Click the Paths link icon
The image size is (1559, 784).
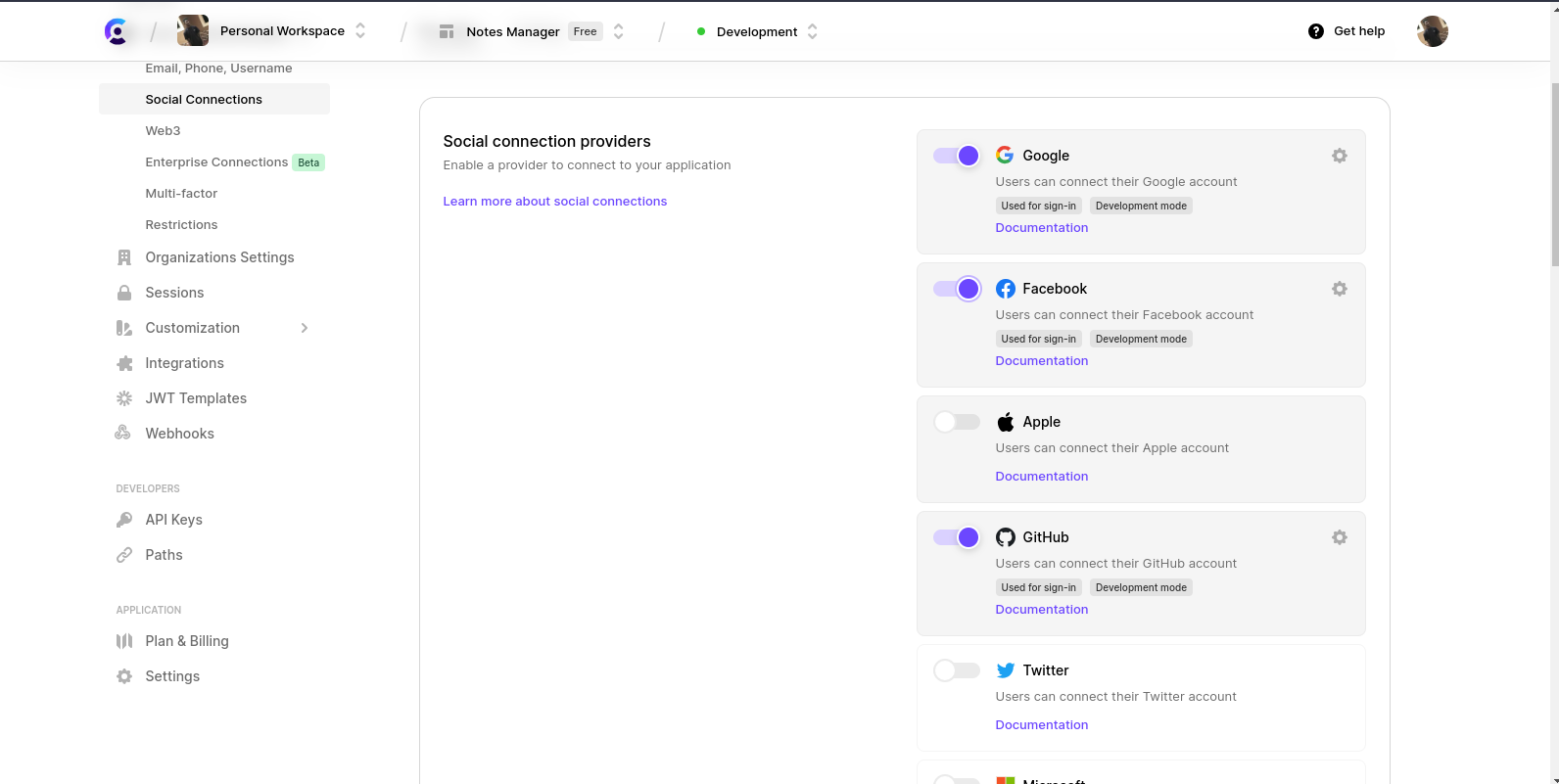124,555
